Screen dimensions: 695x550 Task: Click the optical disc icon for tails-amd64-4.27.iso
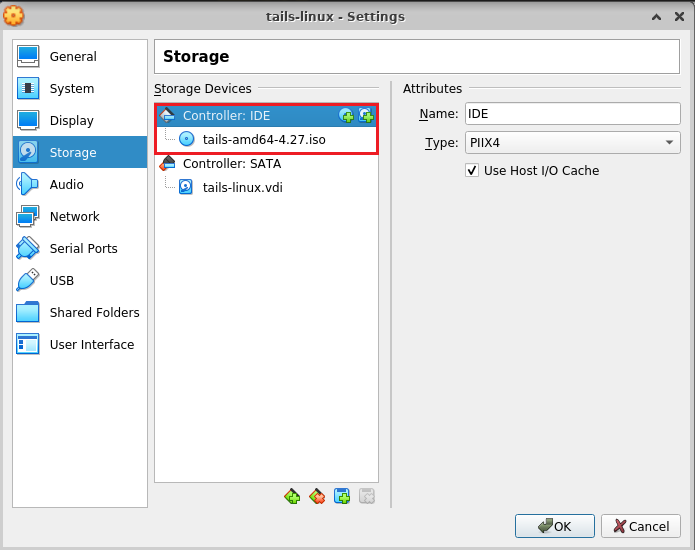[187, 139]
